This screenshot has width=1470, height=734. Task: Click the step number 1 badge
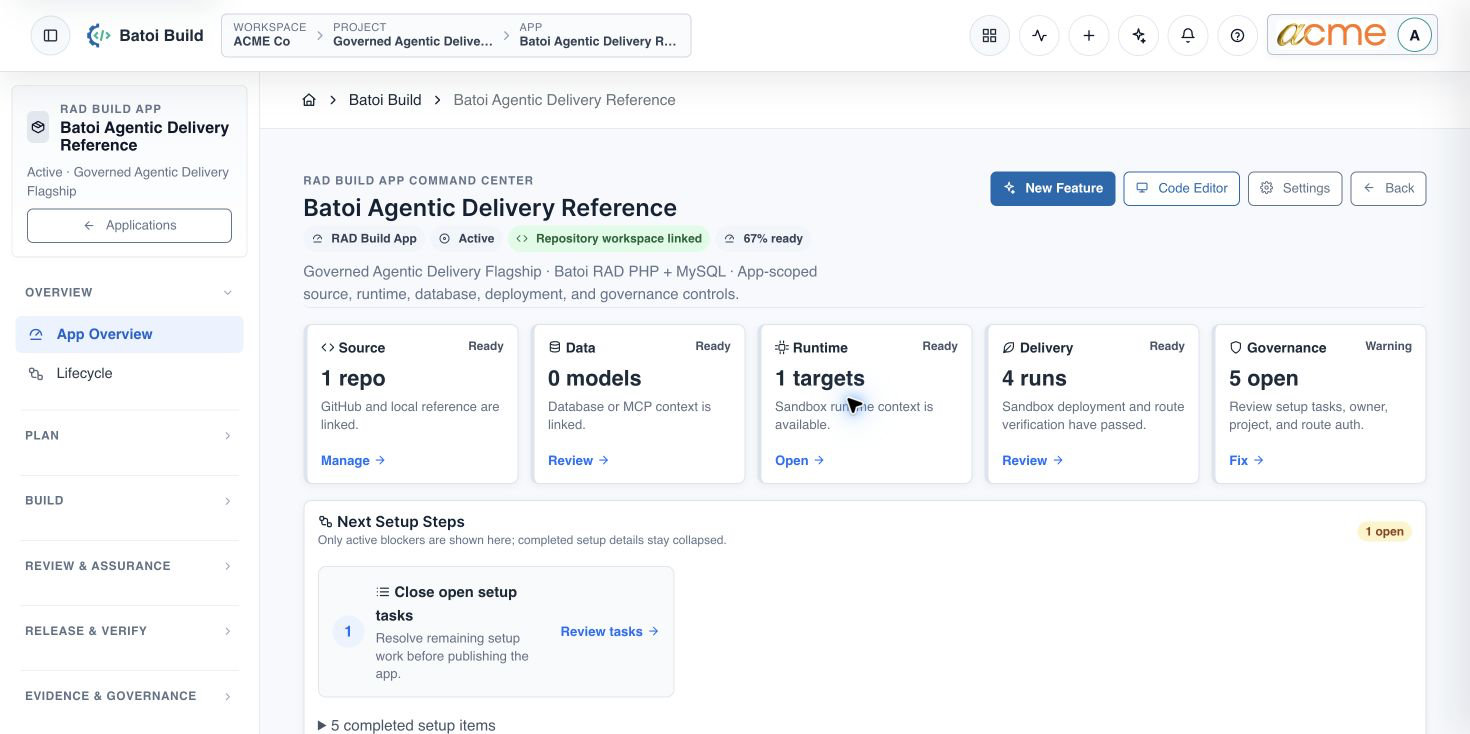point(348,632)
